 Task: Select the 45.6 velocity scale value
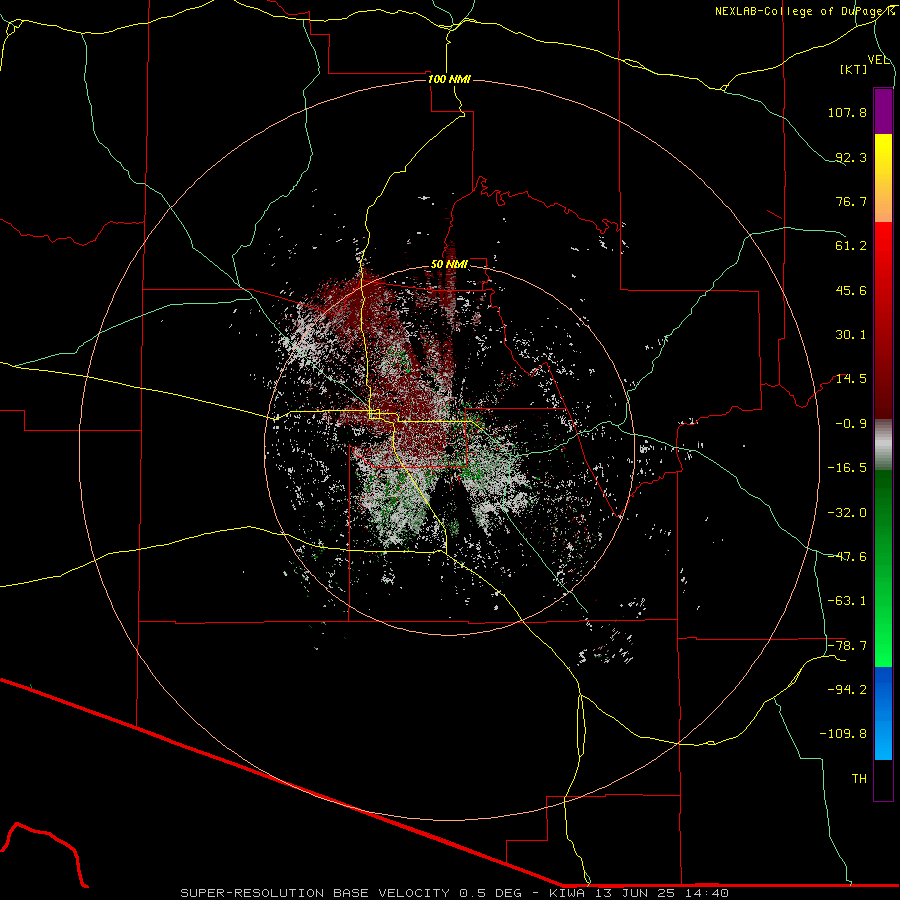coord(851,290)
